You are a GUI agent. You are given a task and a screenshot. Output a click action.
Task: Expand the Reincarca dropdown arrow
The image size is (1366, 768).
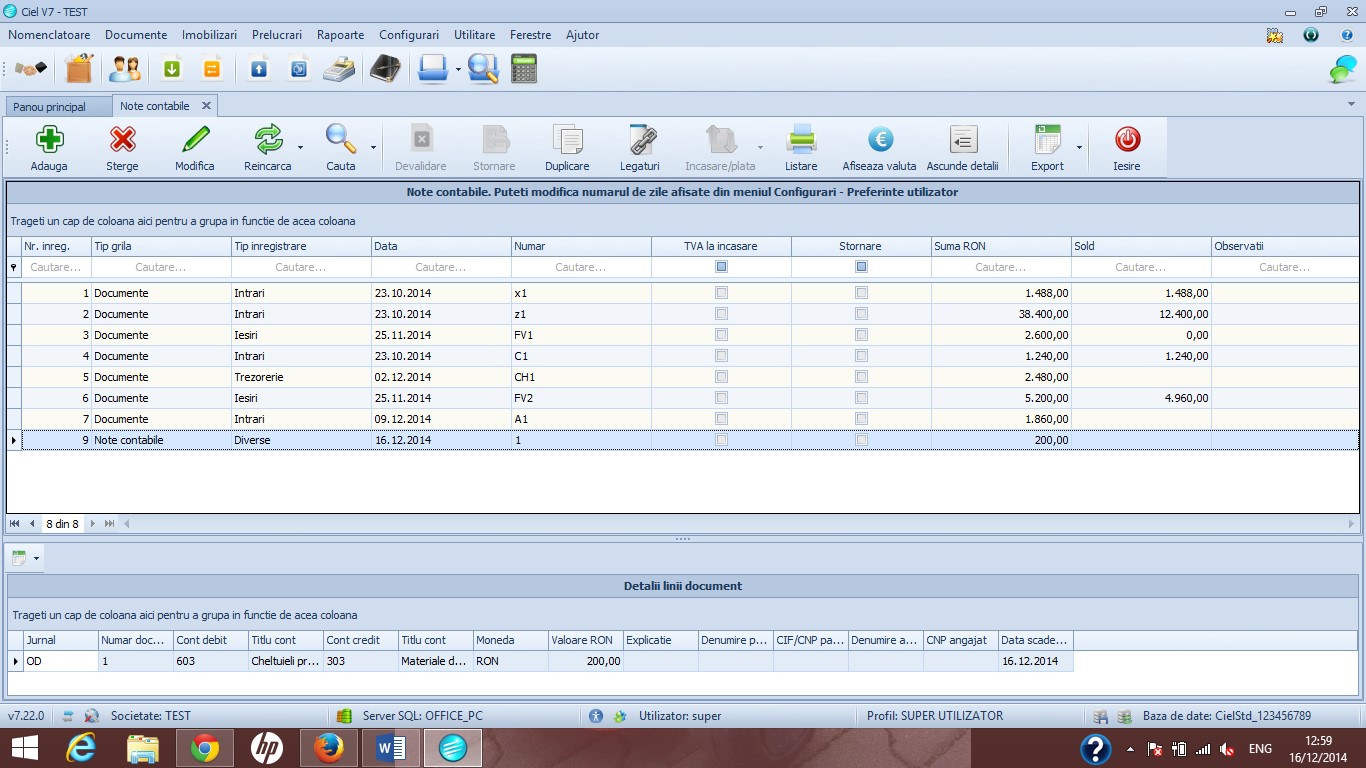(x=300, y=147)
